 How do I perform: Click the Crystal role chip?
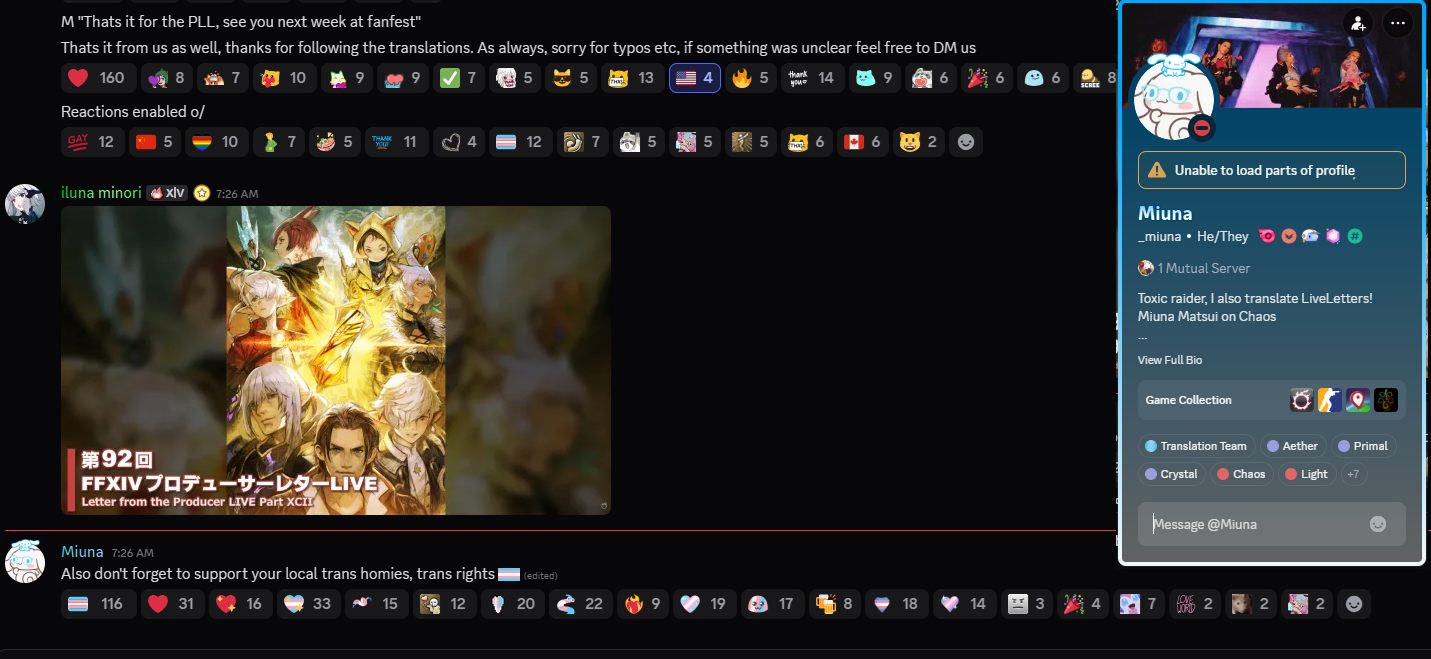(1172, 474)
